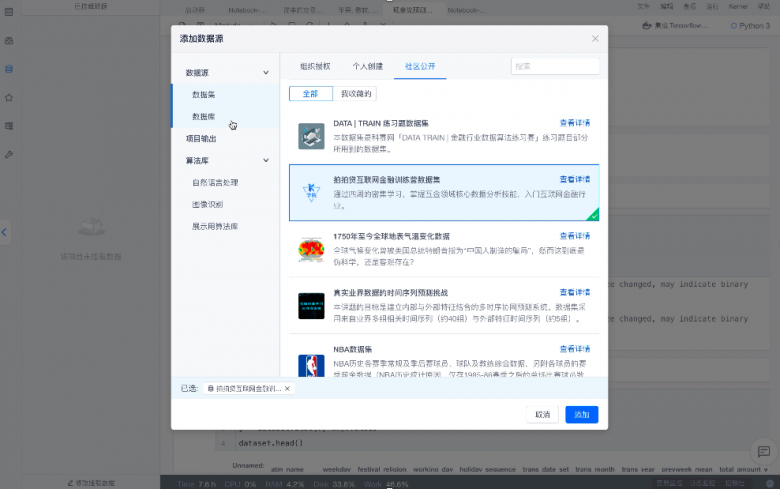View details of NBA数据集
780x489 pixels.
point(575,349)
